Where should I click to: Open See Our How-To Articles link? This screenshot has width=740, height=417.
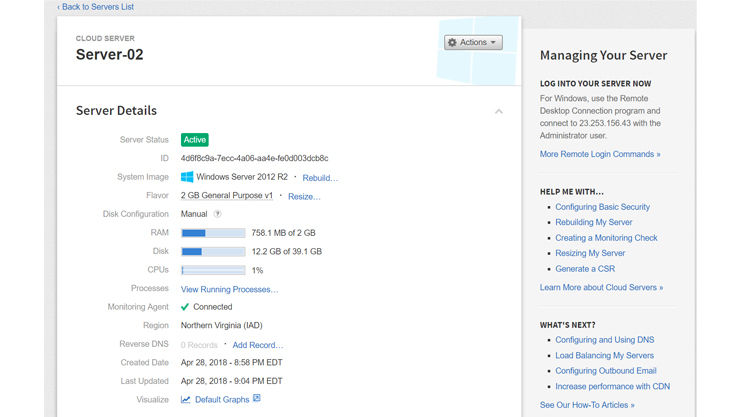587,405
